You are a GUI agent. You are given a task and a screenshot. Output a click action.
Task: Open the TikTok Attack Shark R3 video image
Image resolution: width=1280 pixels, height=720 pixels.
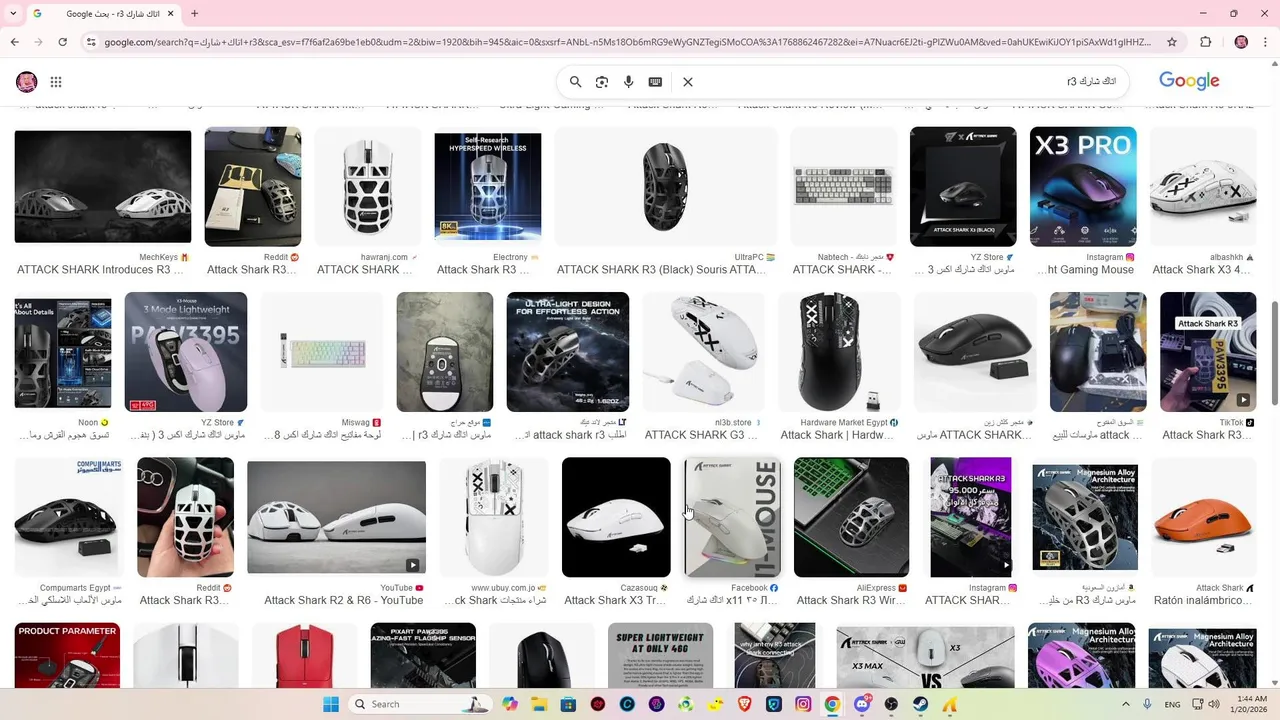(x=1208, y=352)
